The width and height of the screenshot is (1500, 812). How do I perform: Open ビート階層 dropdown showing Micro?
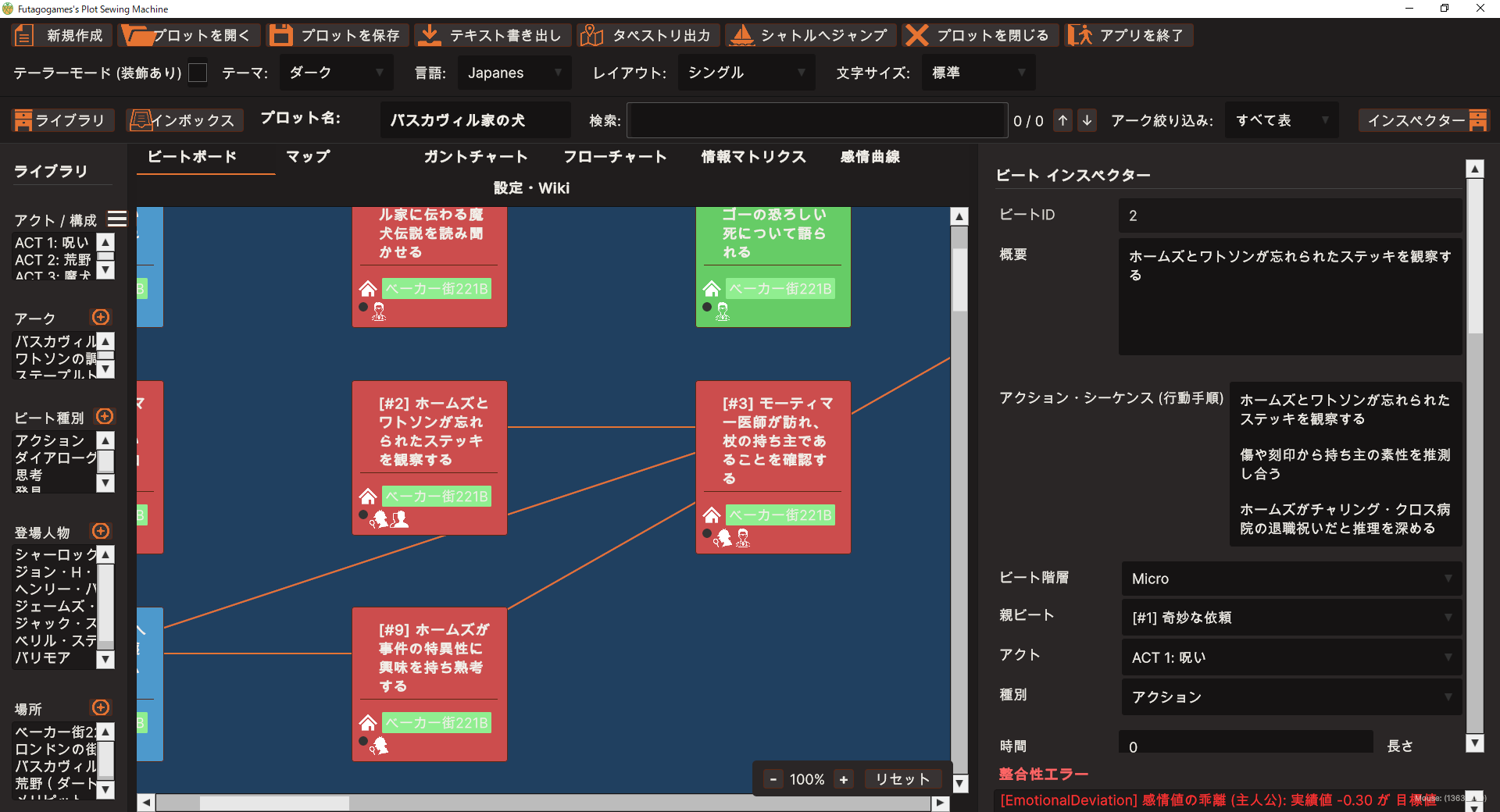[1291, 579]
